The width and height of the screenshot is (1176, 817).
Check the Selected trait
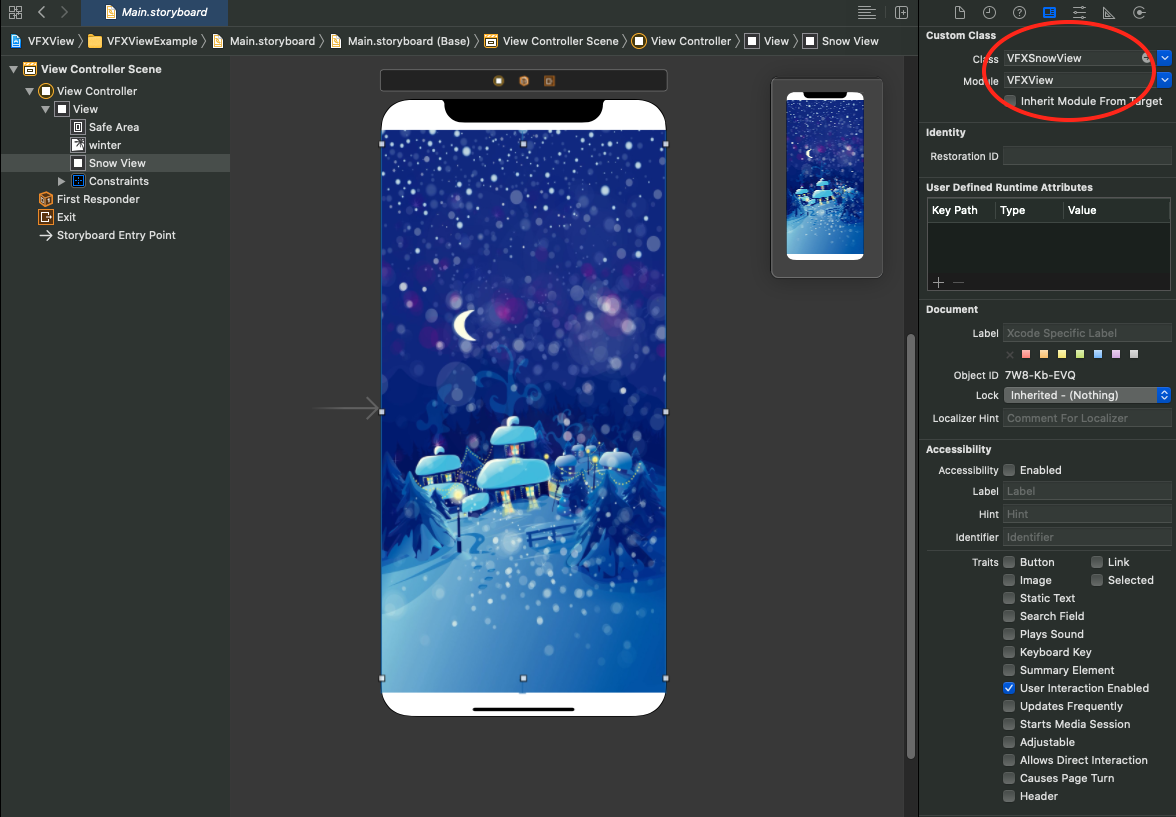click(x=1097, y=580)
